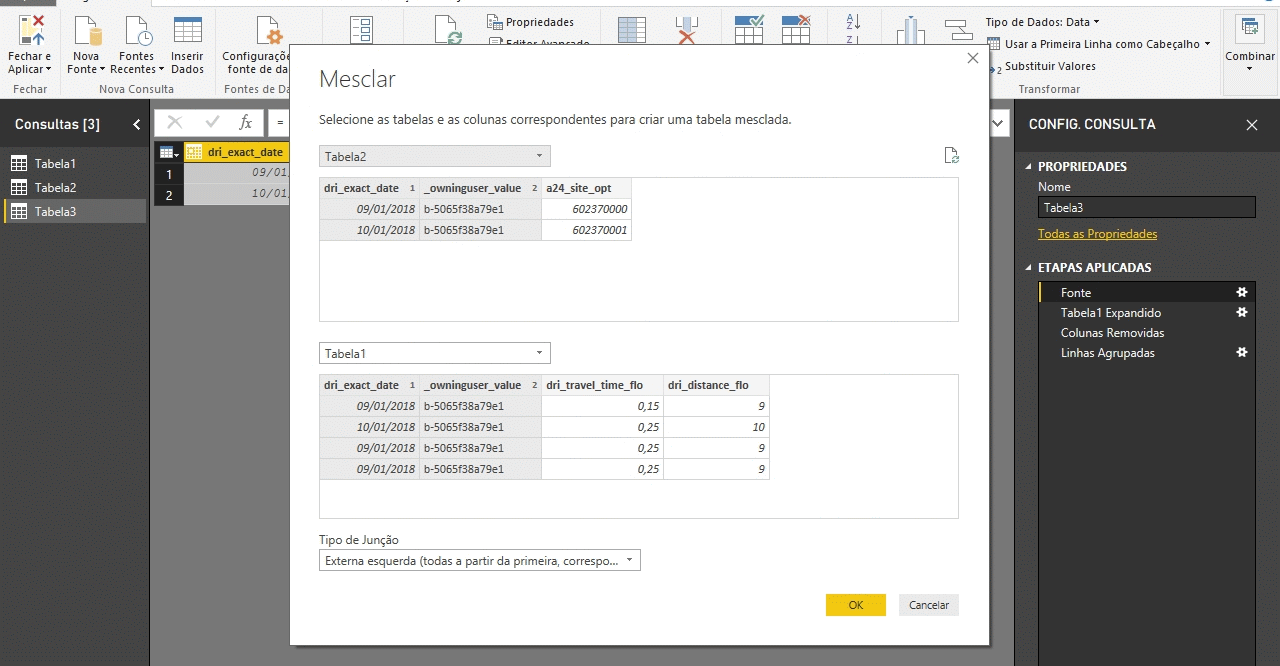Viewport: 1280px width, 666px height.
Task: Click the Nome field containing Tabela3
Action: [x=1146, y=207]
